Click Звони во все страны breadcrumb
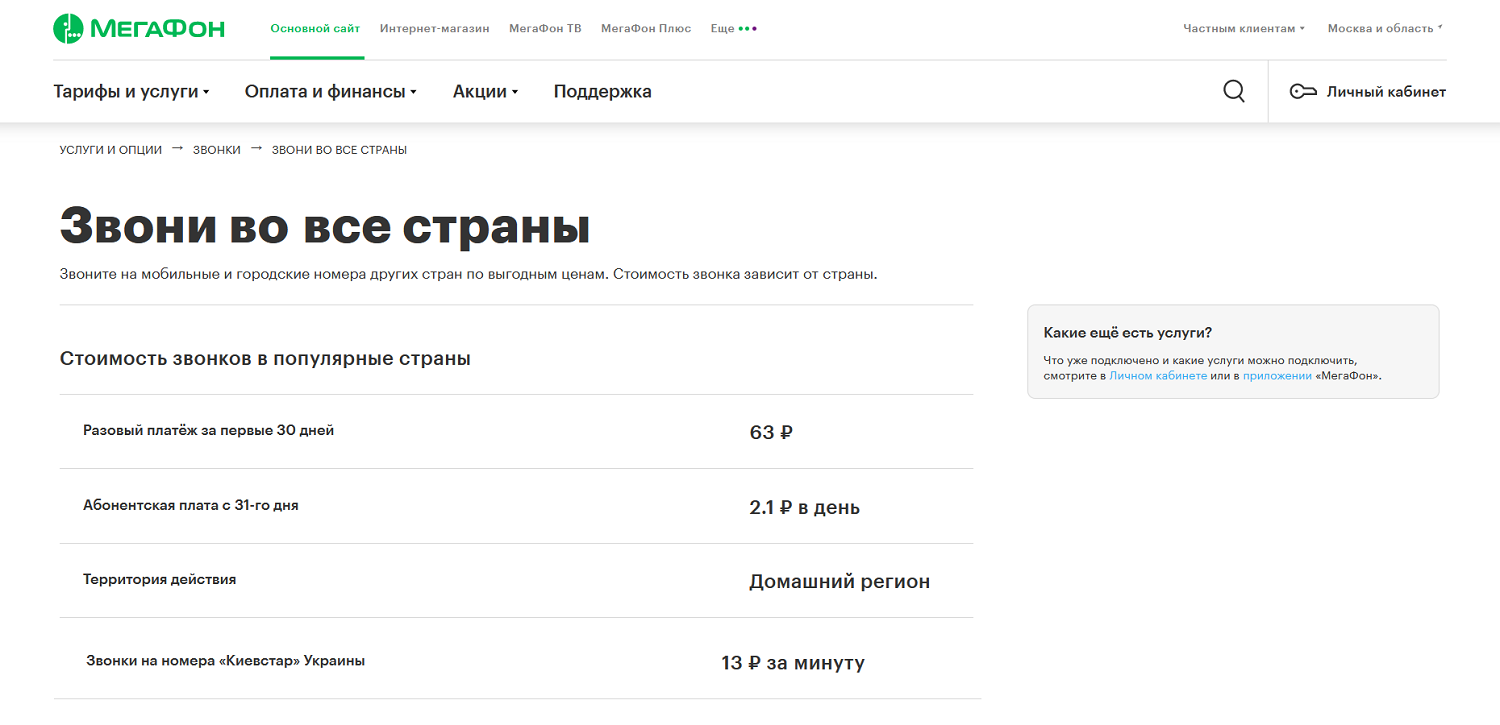Viewport: 1500px width, 725px height. (x=339, y=150)
